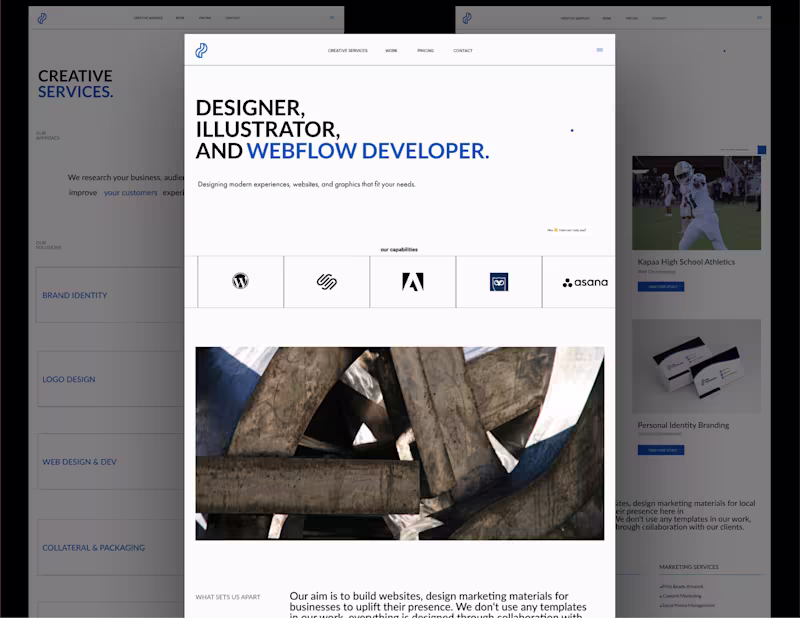Click the Kapaa High School Athletics photo

click(x=696, y=203)
